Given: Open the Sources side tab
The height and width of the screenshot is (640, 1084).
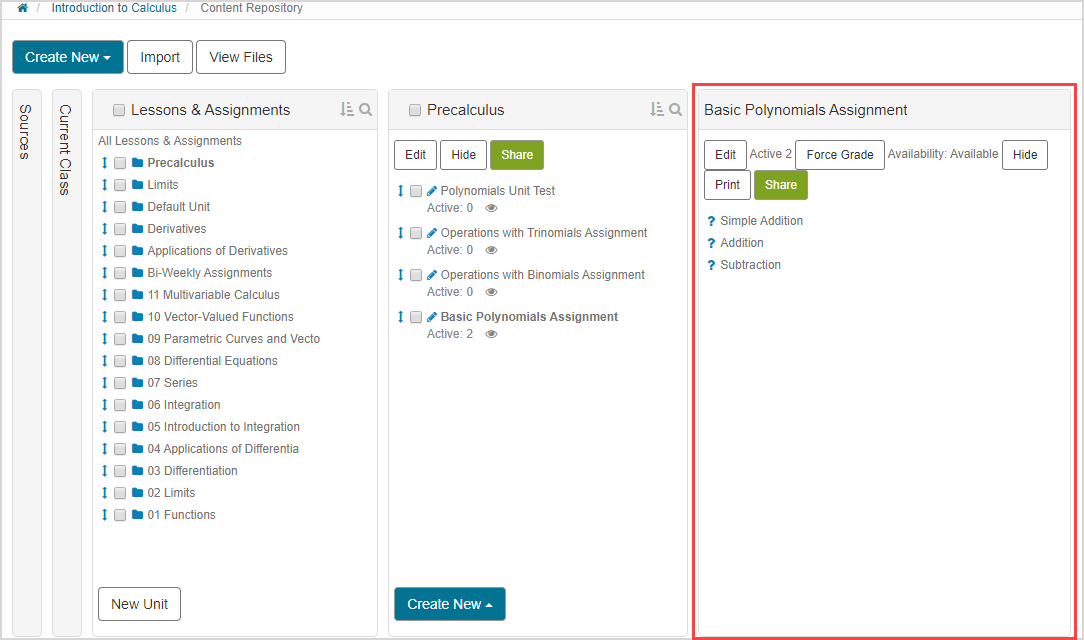Looking at the screenshot, I should tap(26, 131).
